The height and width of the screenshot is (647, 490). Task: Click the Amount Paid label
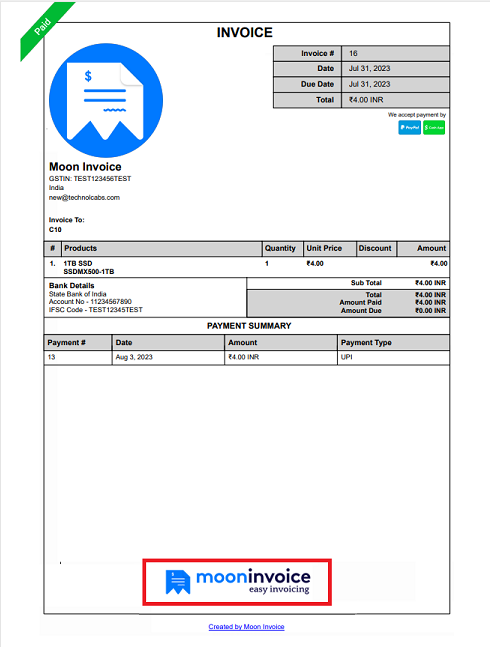(360, 302)
